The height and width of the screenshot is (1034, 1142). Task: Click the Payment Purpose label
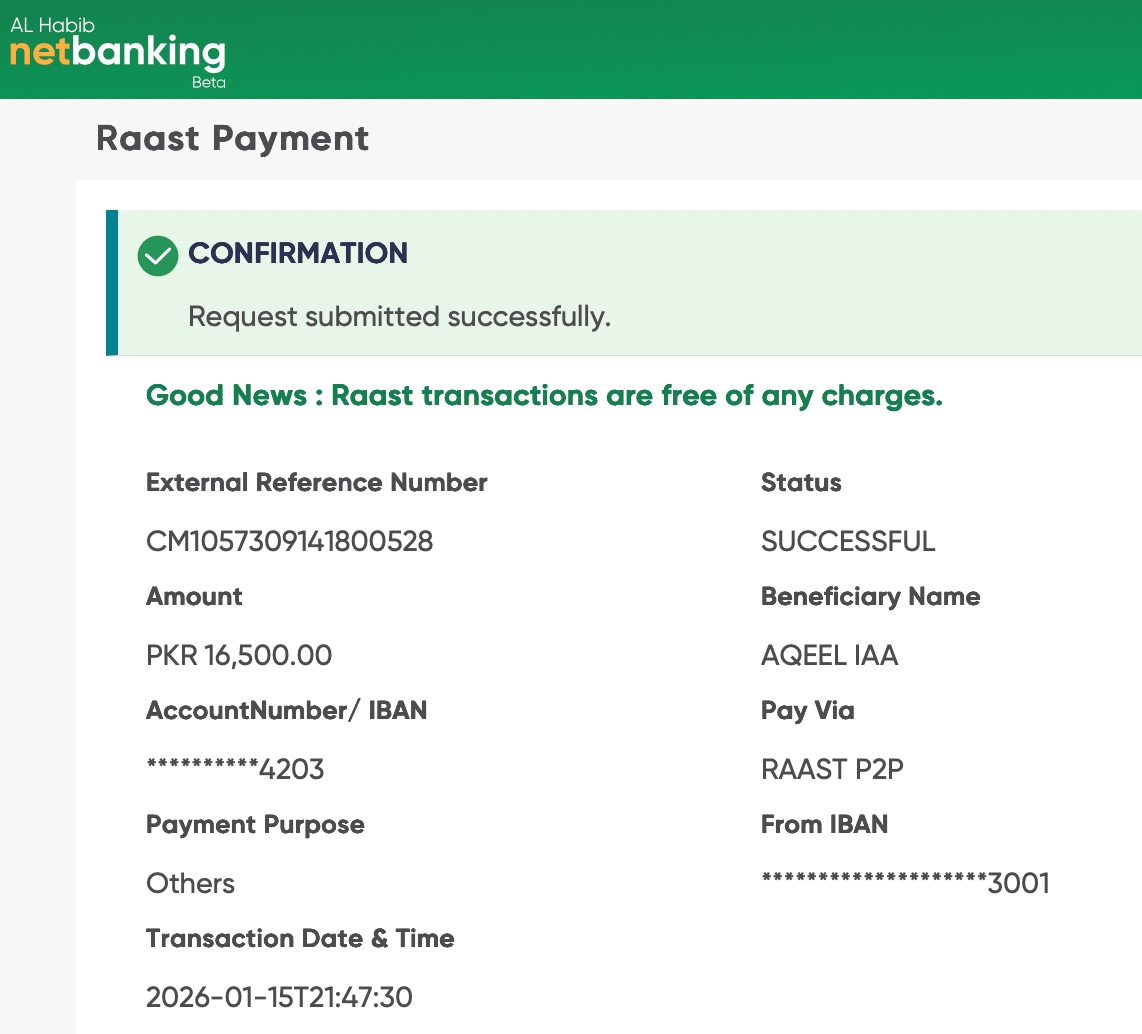tap(255, 825)
